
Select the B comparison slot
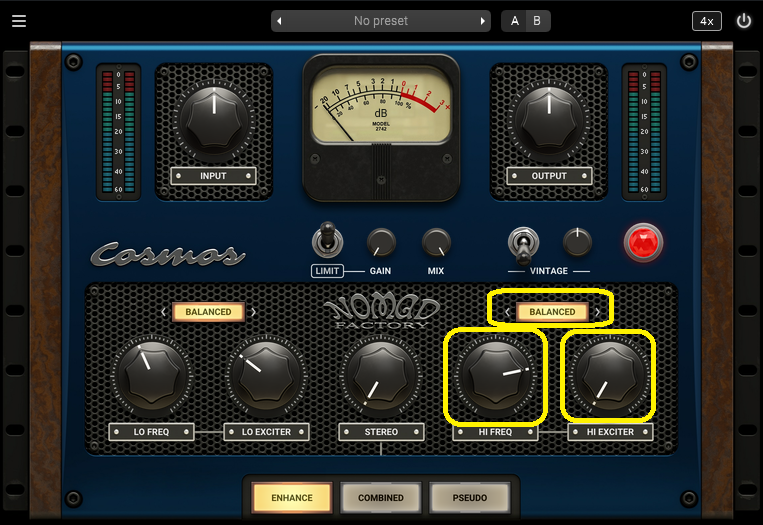537,21
